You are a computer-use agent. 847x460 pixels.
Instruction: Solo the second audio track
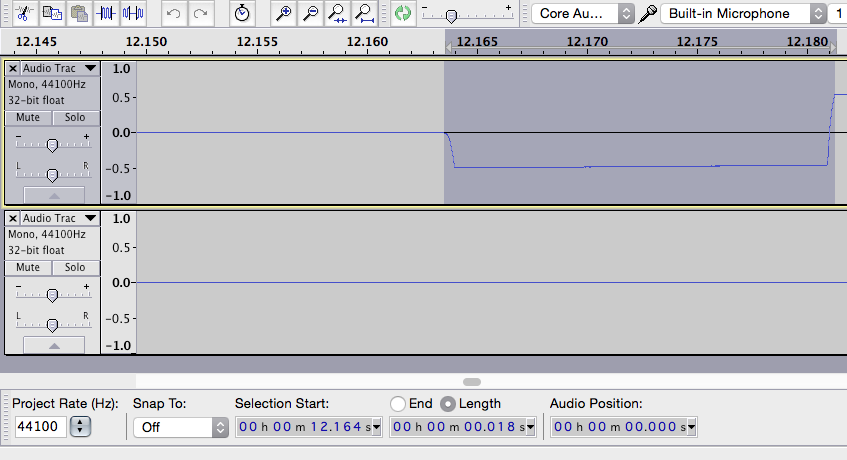[x=75, y=267]
